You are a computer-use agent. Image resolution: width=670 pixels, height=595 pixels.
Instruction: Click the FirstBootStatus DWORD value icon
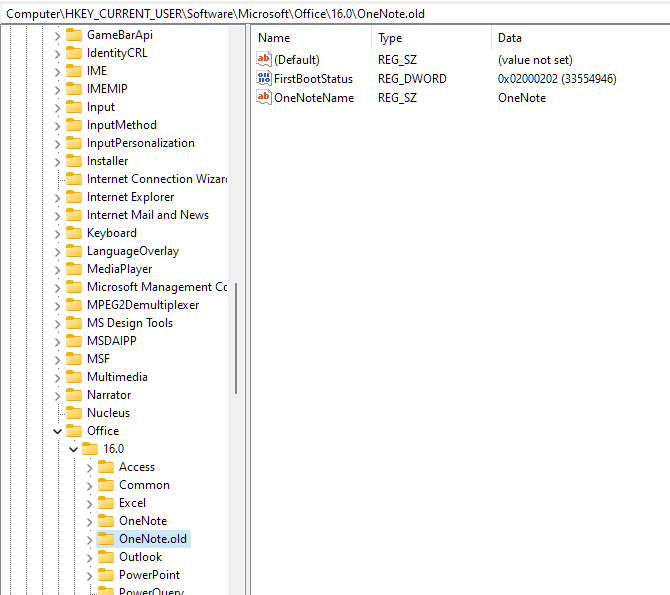point(264,78)
